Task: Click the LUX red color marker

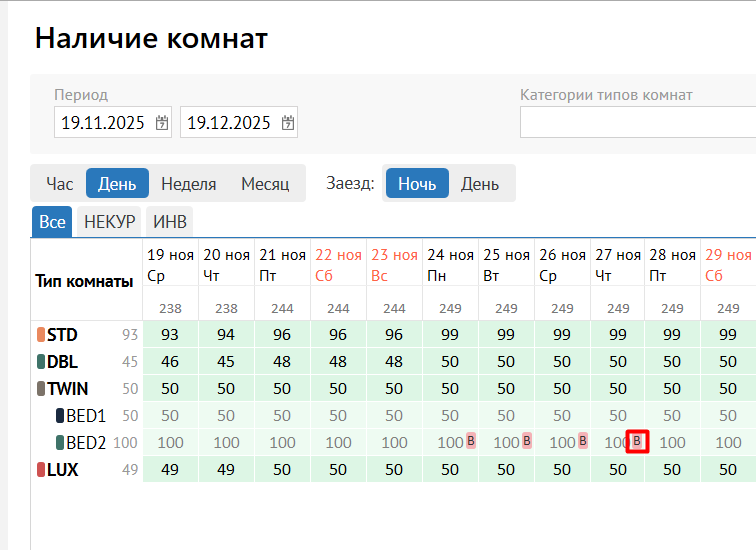Action: click(x=41, y=470)
